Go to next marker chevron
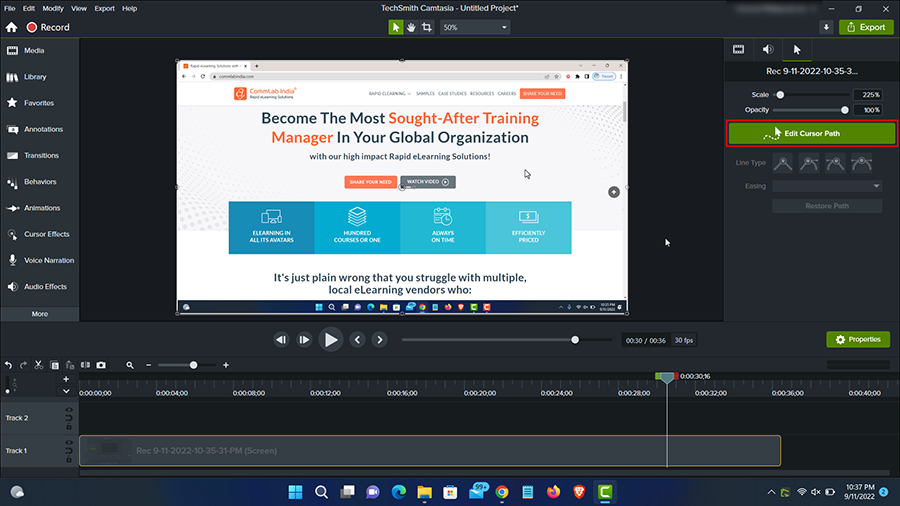This screenshot has width=900, height=506. (x=379, y=340)
